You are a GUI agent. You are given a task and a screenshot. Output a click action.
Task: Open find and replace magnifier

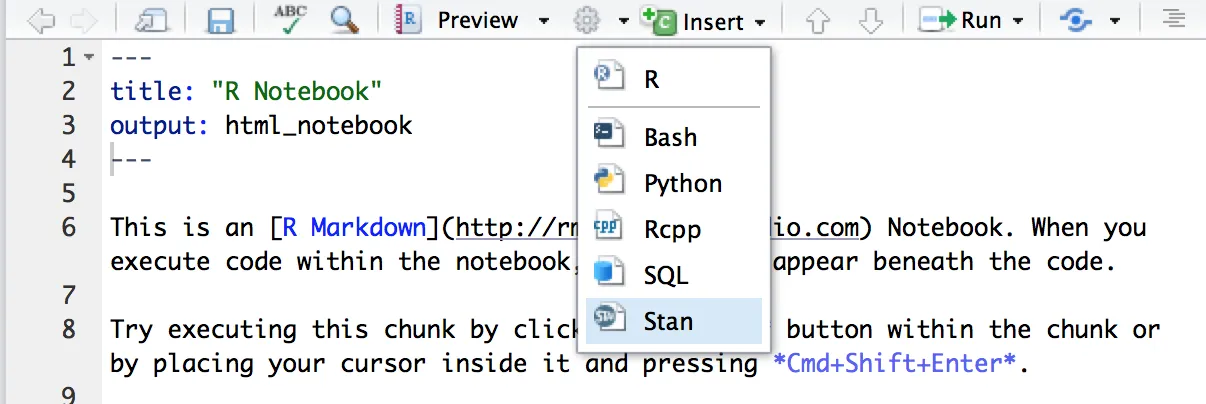point(345,20)
